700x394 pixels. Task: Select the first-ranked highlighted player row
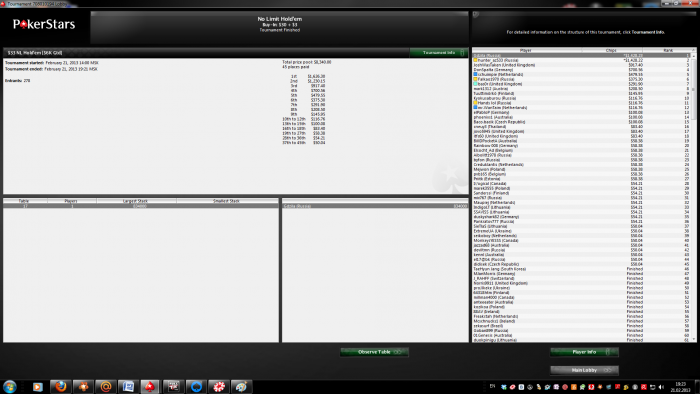[581, 56]
